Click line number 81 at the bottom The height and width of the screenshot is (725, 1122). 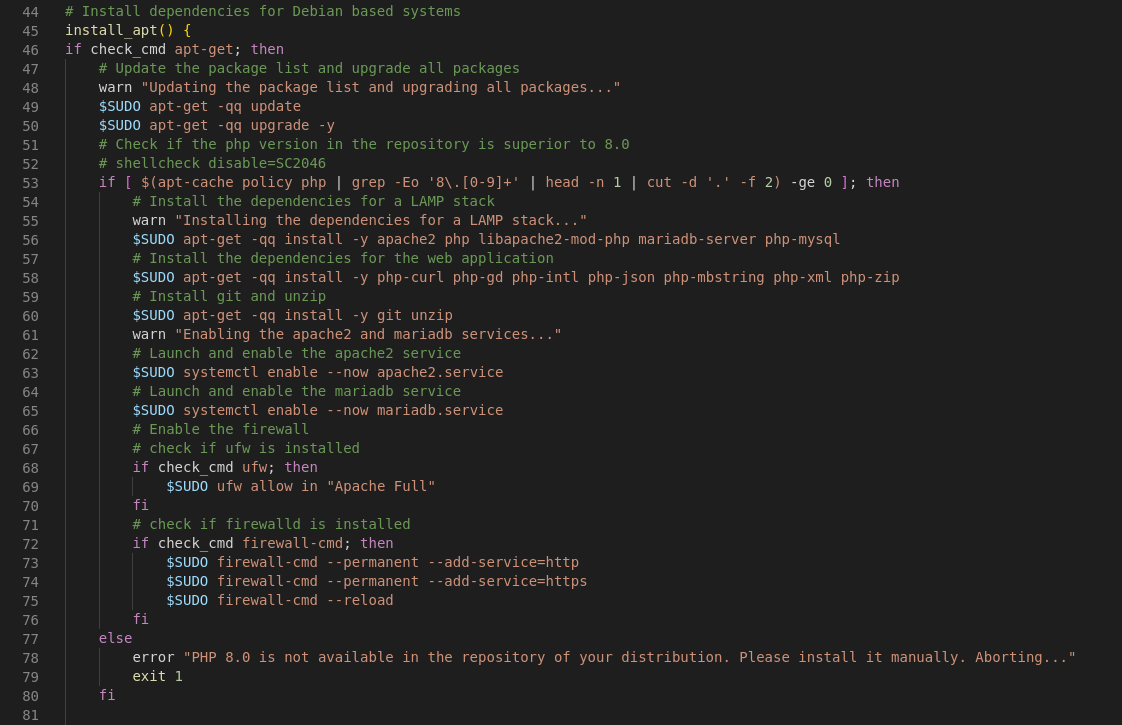coord(30,714)
